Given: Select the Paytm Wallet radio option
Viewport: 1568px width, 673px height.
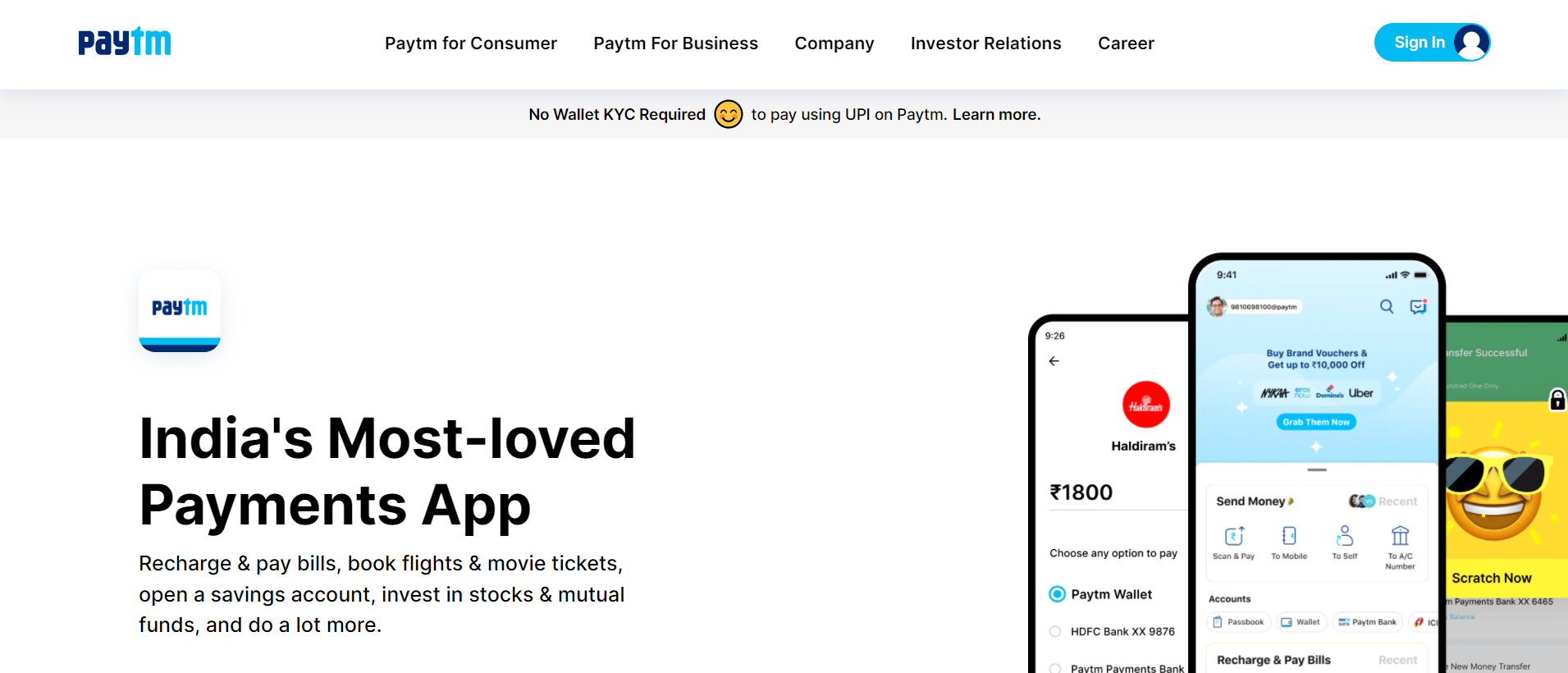Looking at the screenshot, I should coord(1058,594).
